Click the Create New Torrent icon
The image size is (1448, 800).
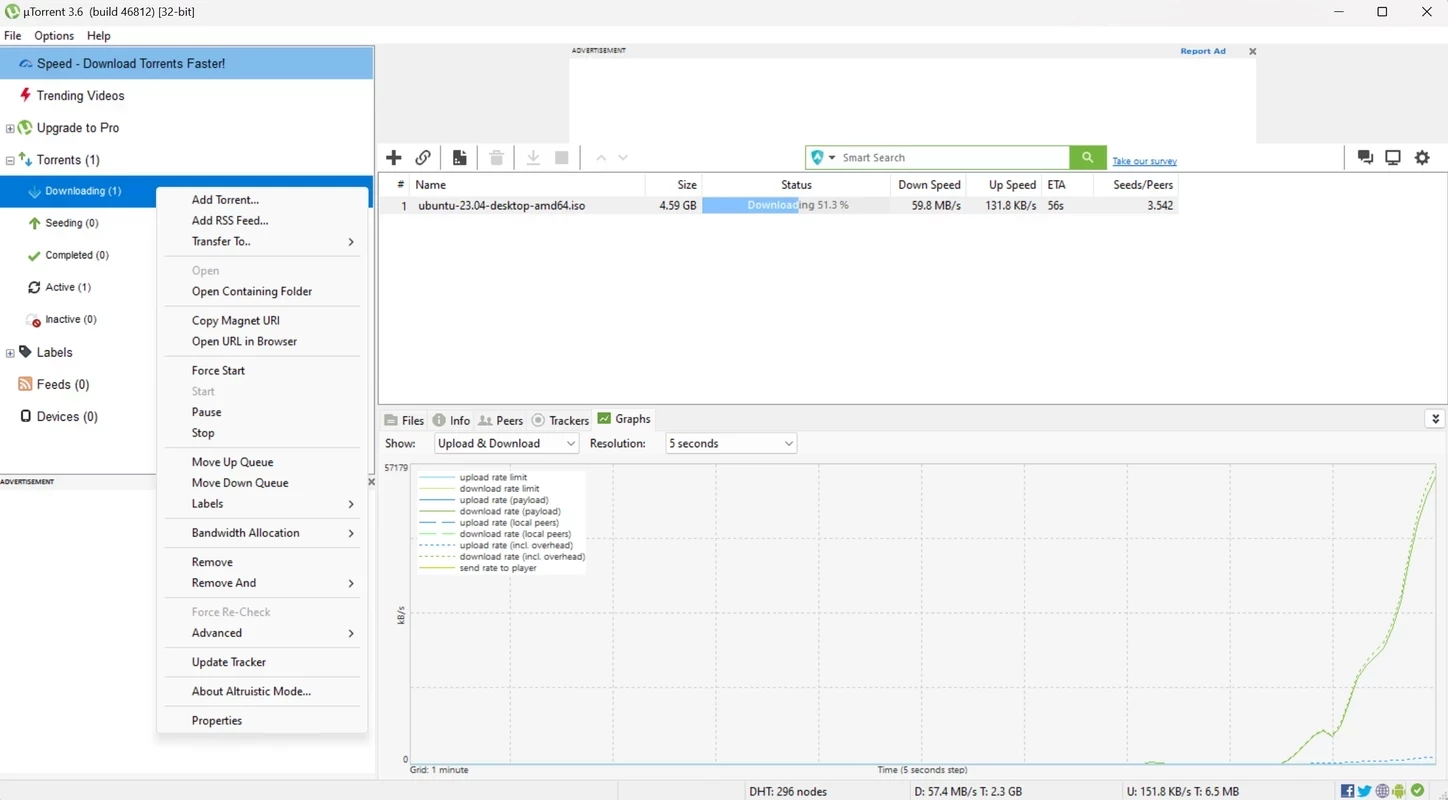pos(459,158)
